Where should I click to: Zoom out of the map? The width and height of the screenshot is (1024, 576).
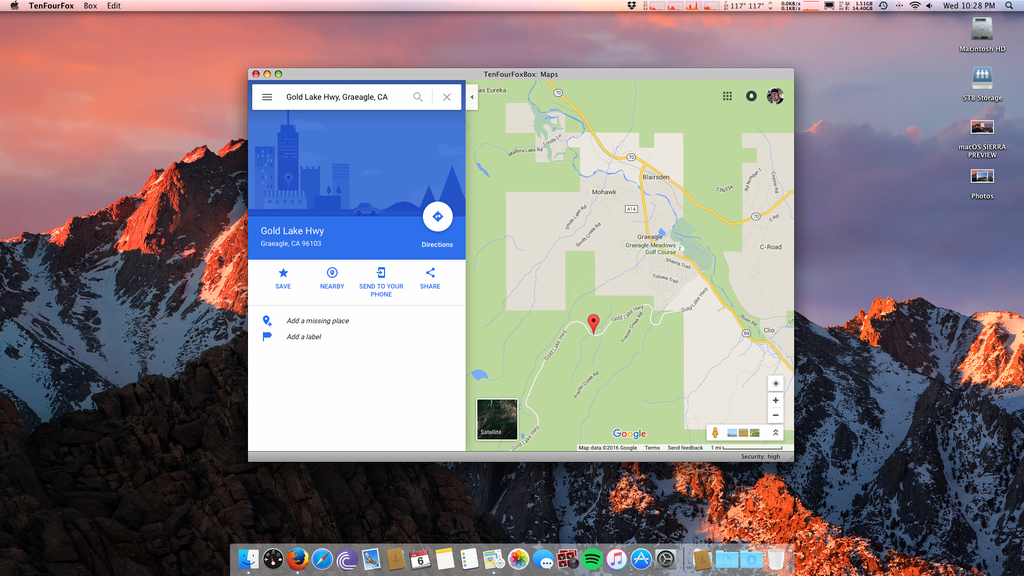(x=775, y=415)
